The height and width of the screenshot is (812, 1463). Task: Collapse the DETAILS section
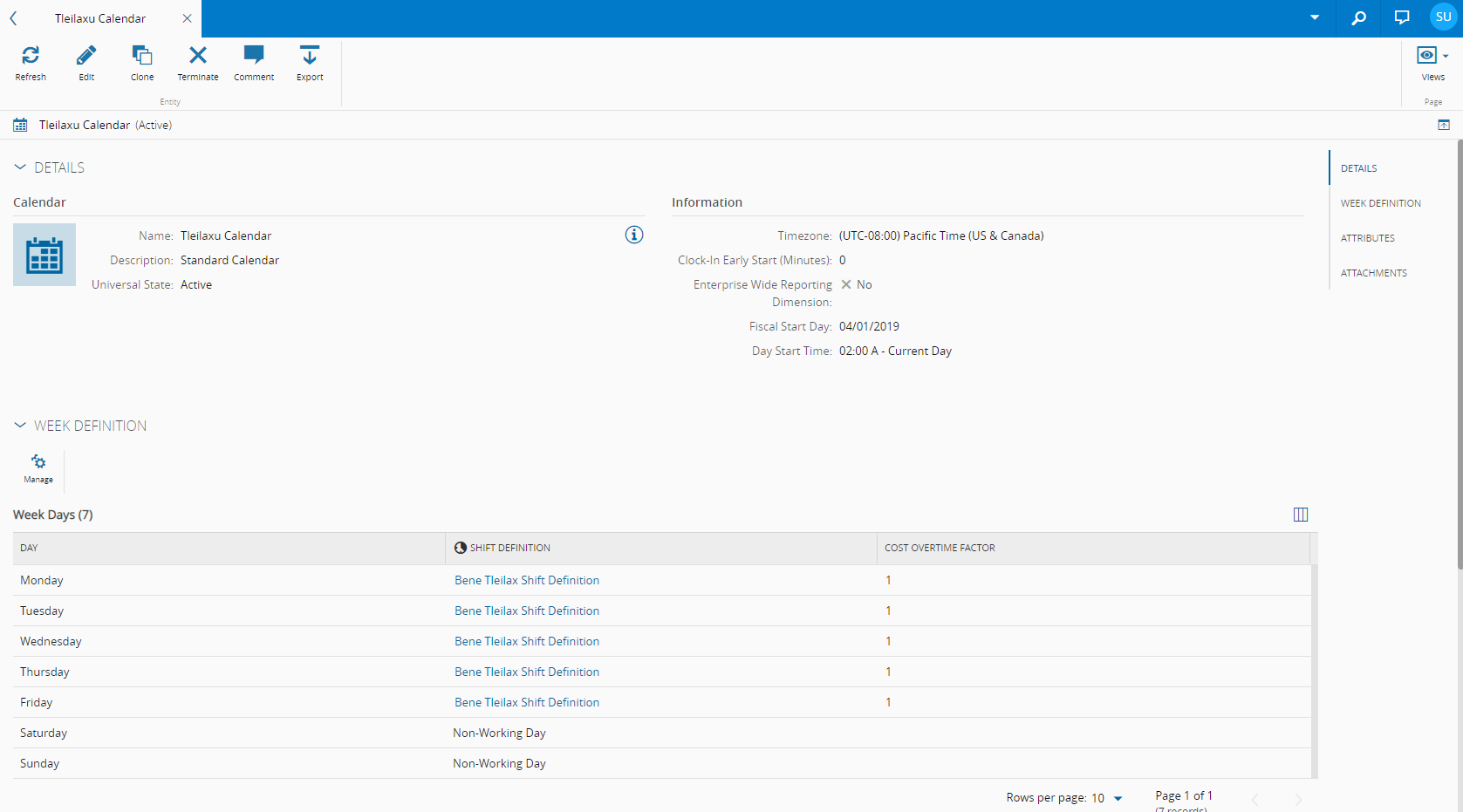20,167
